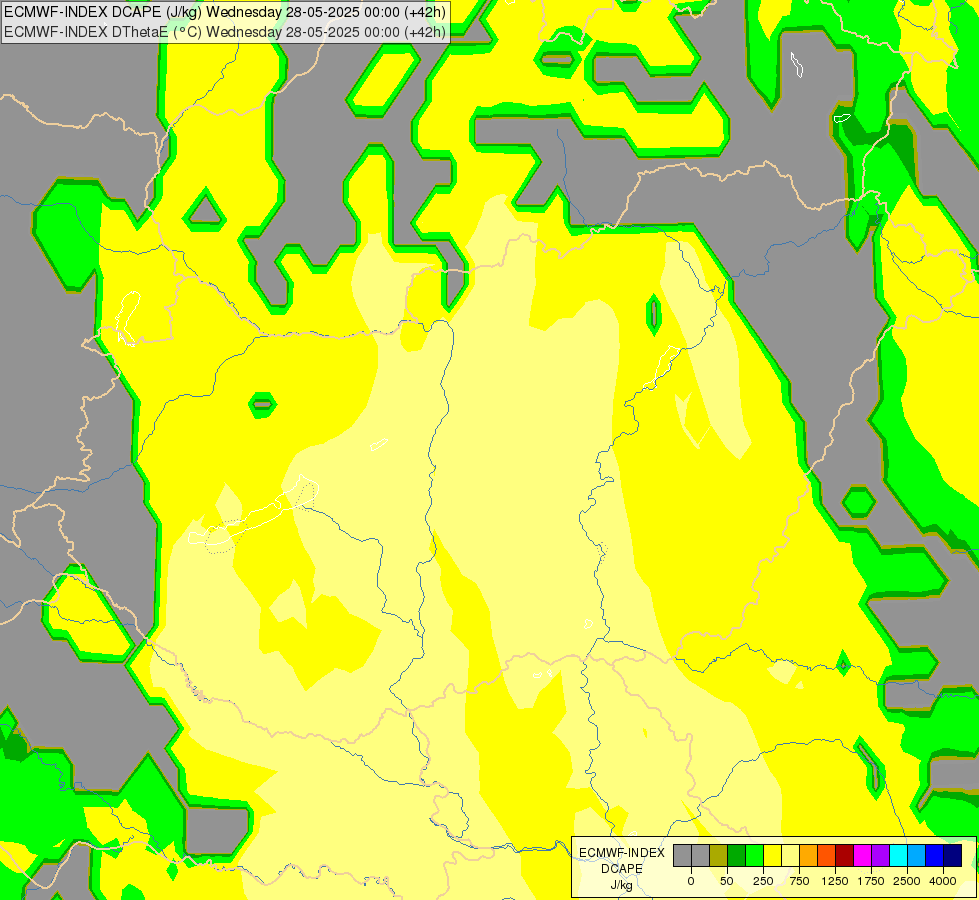Click the legend text DCAPE
979x900 pixels.
[x=622, y=869]
